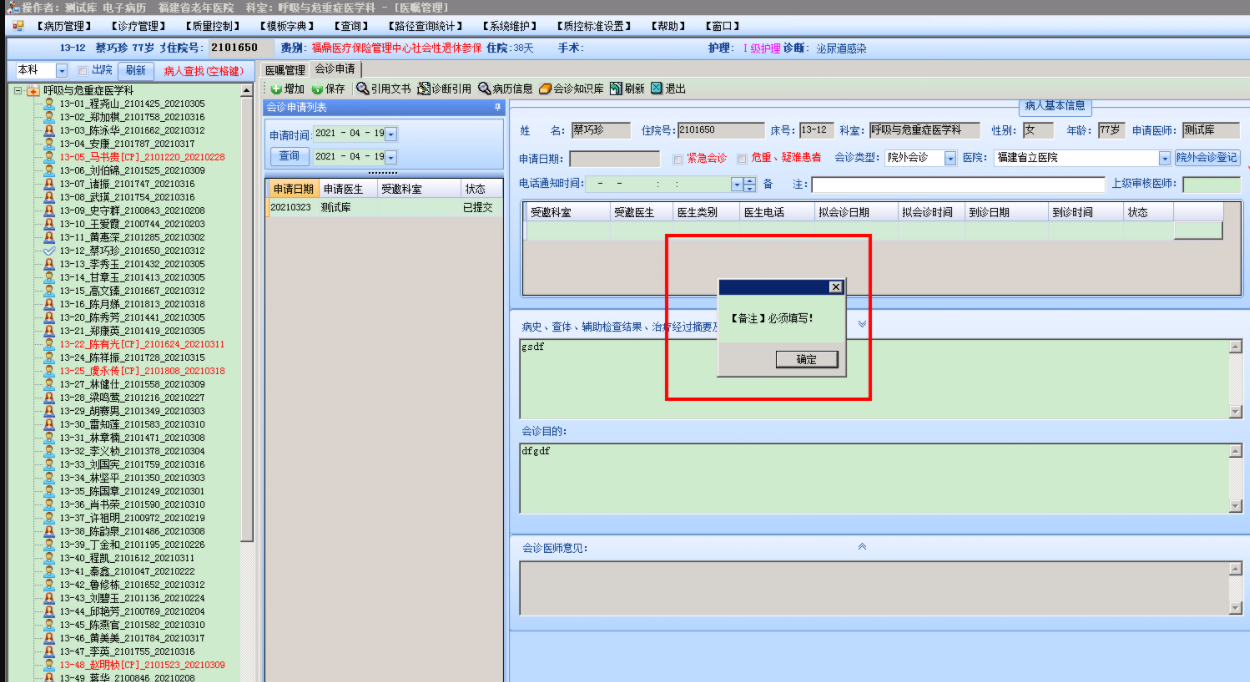1250x682 pixels.
Task: Select patient 13-20_陈秀芳_2101441_20210305
Action: [x=131, y=317]
